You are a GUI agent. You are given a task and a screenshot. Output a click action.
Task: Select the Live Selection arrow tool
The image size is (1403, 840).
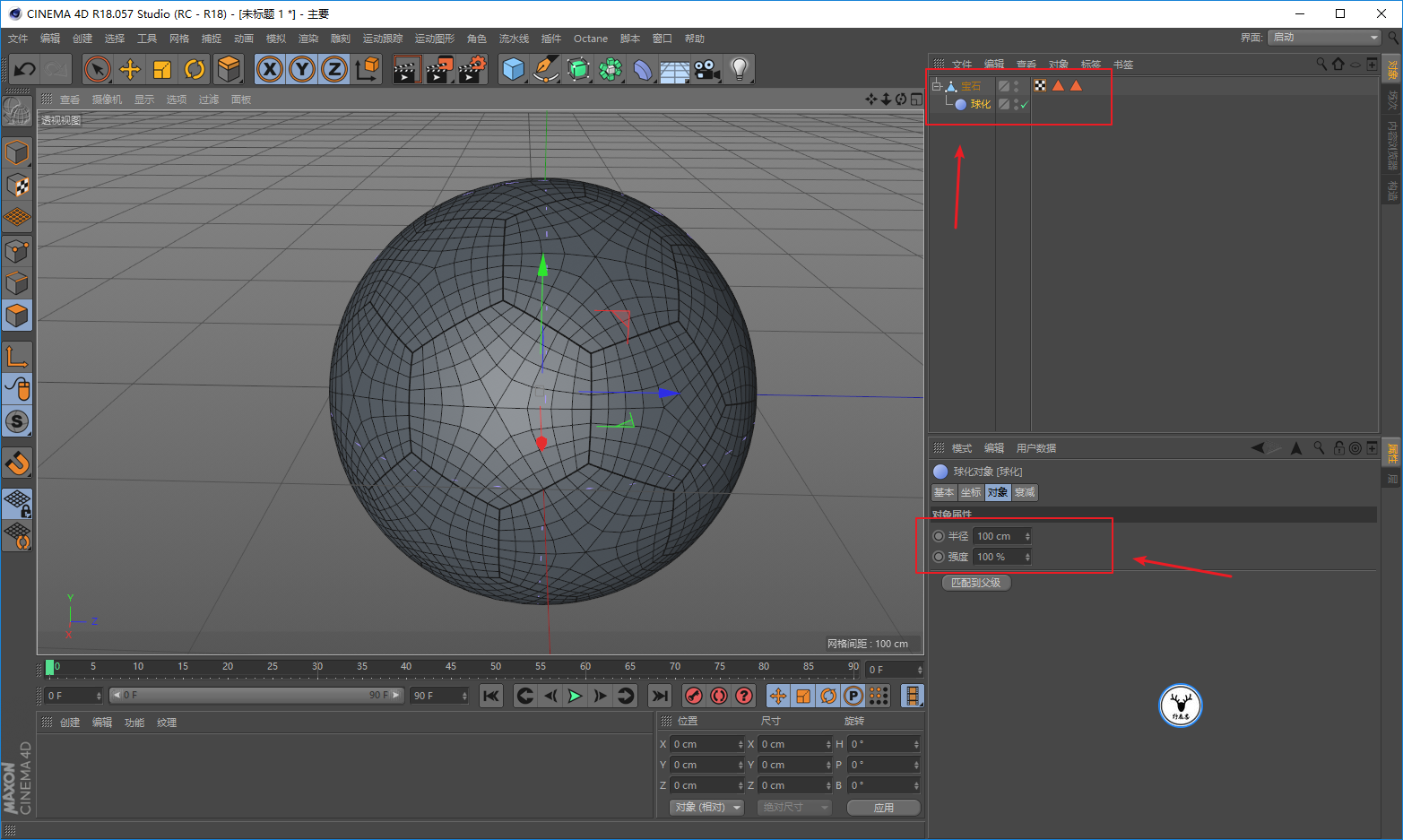(97, 69)
